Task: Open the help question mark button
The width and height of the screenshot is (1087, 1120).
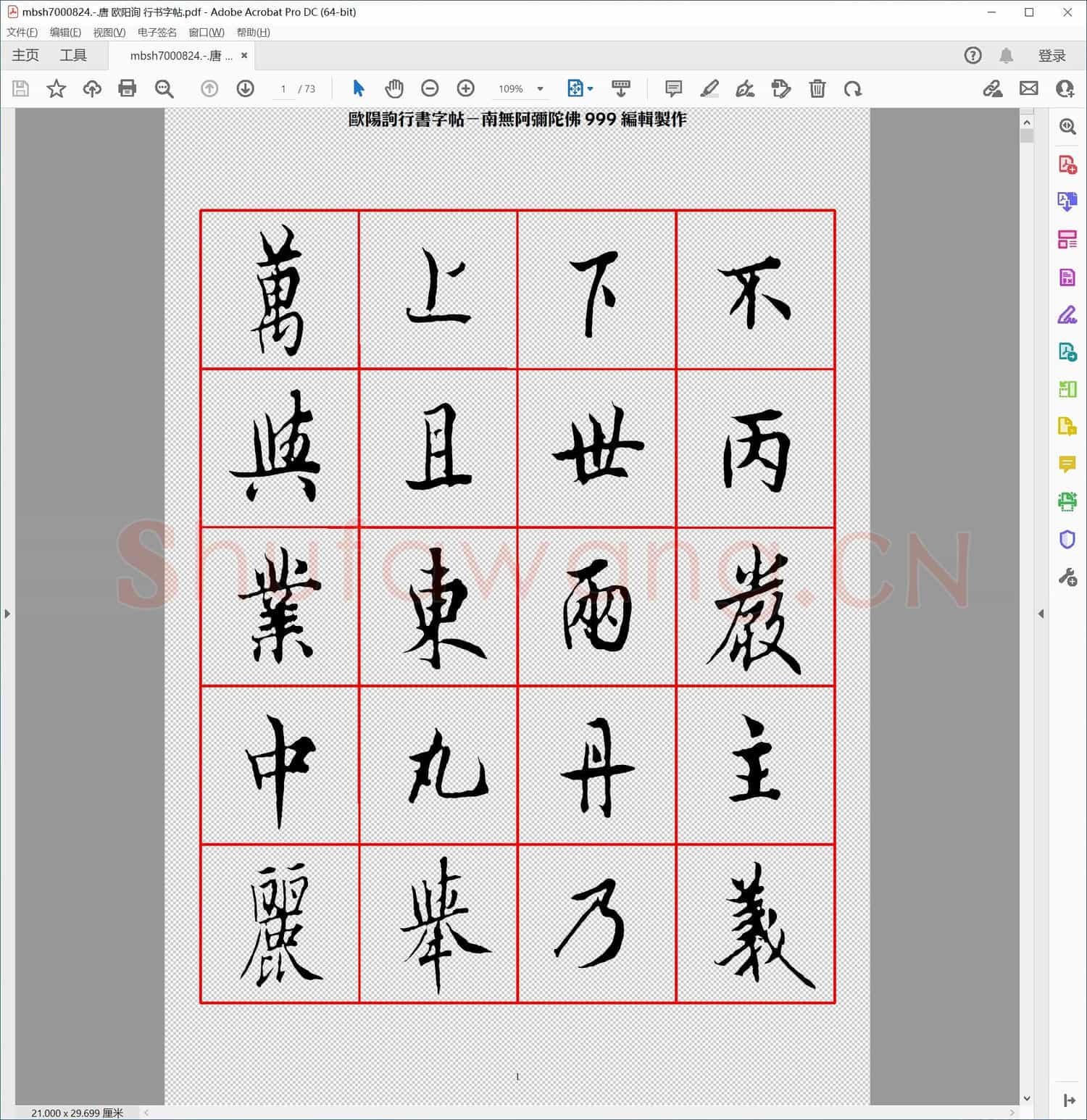Action: (973, 54)
